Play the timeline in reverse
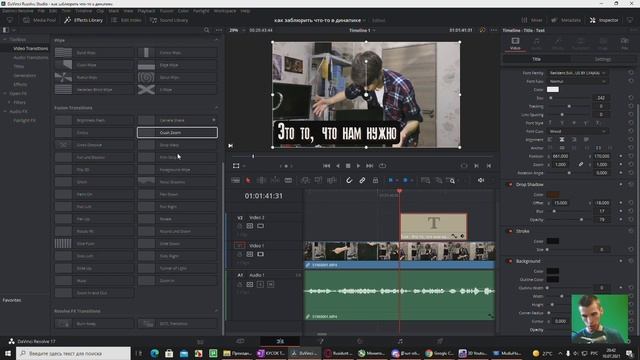Viewport: 640px width, 360px height. (x=338, y=166)
